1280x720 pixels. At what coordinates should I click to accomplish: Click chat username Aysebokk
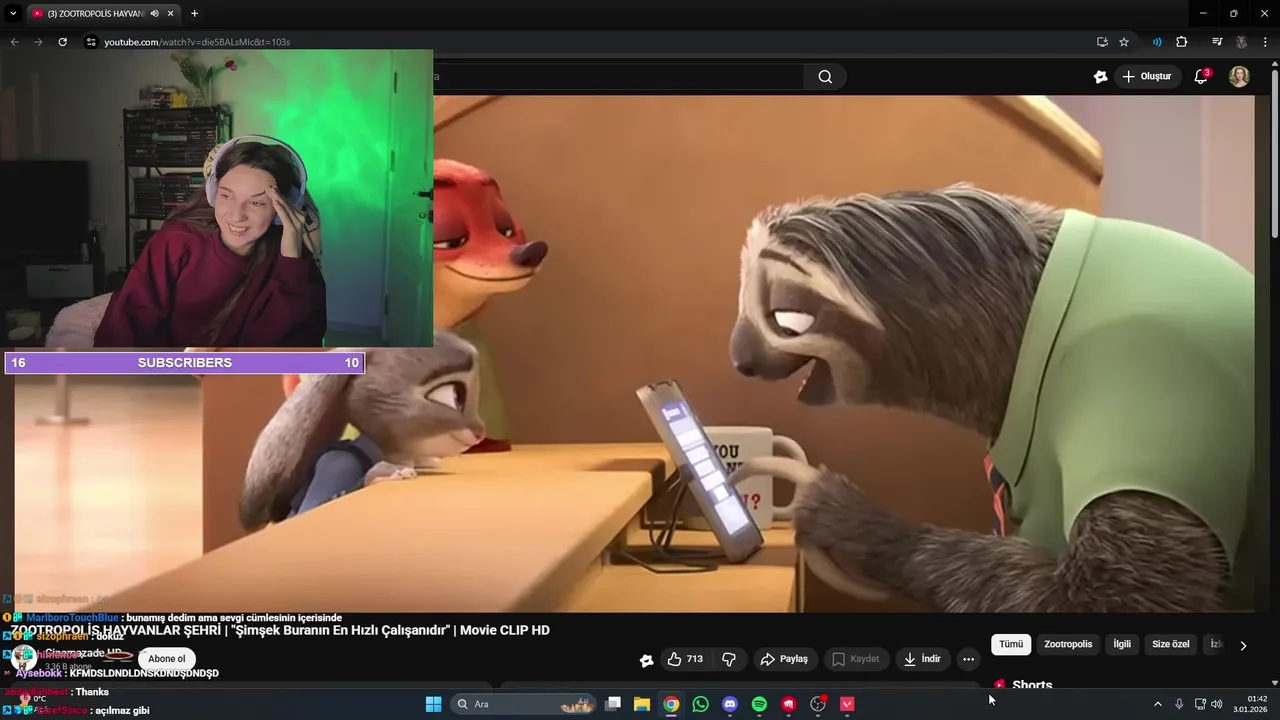click(39, 673)
